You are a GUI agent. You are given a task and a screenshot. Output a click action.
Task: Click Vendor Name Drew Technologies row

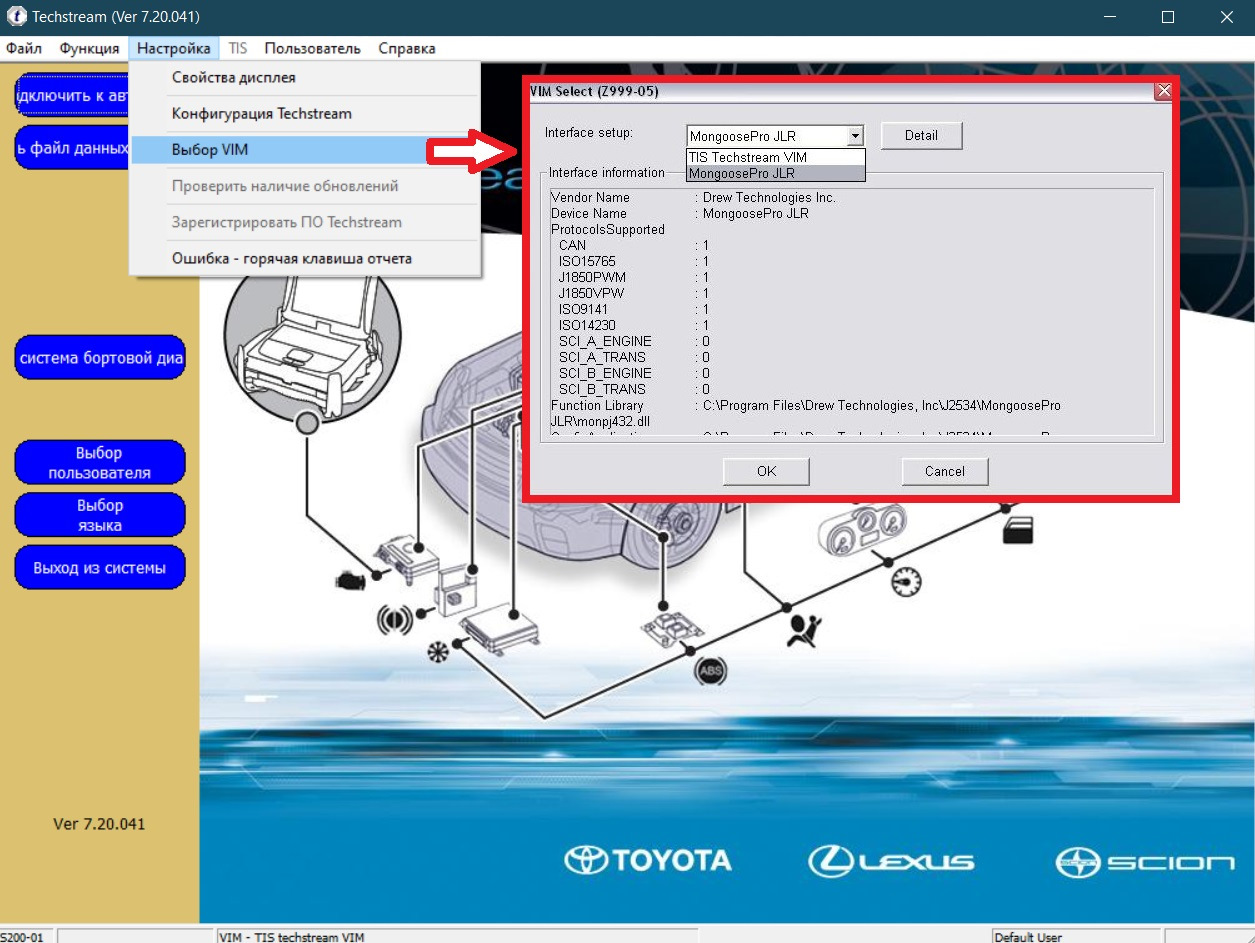click(694, 198)
